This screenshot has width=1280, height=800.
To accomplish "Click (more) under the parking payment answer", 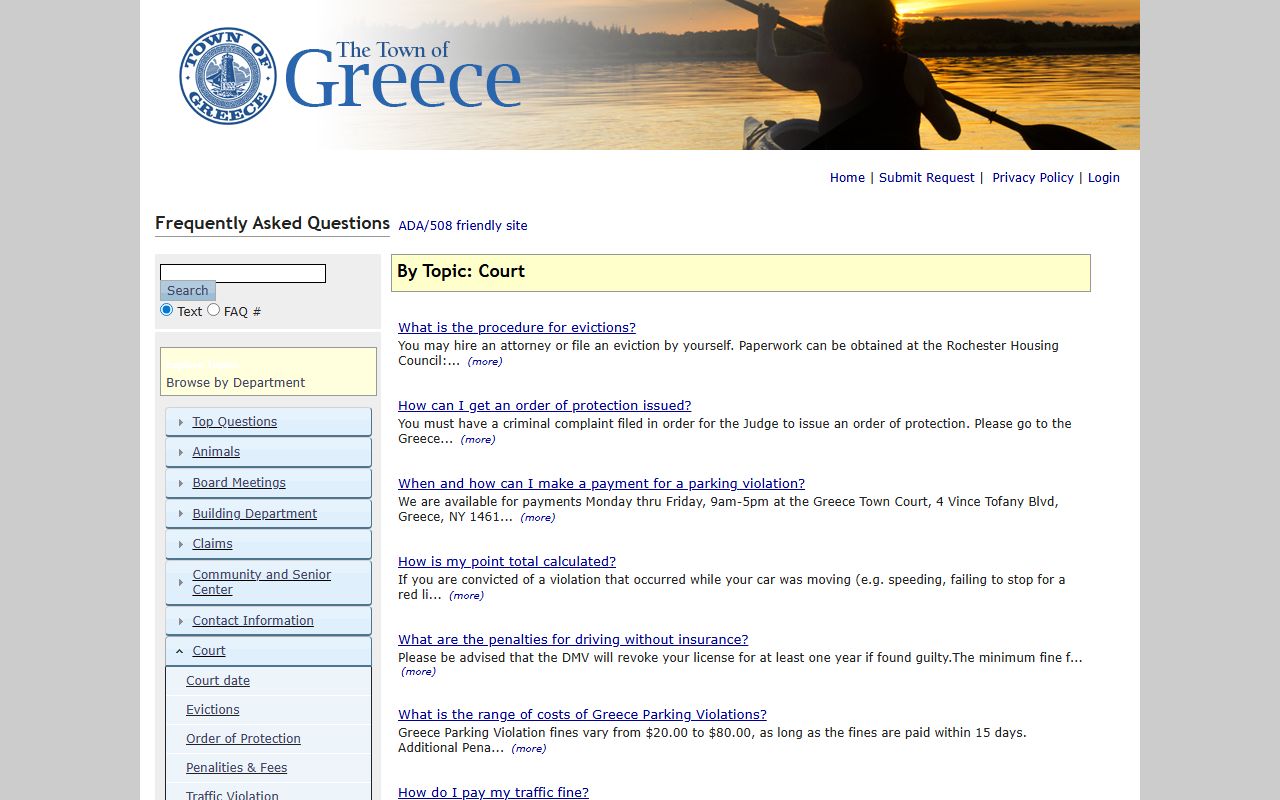I will [x=537, y=518].
